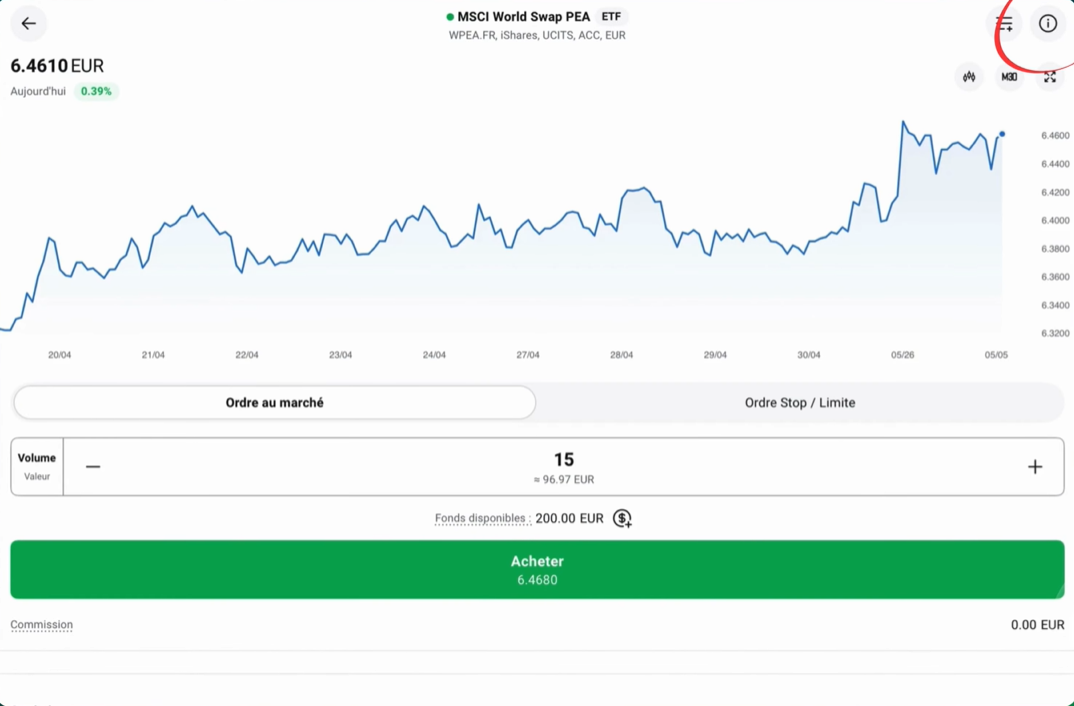Screen dimensions: 1074x706
Task: Click the 6.4600 price axis label
Action: 1055,136
